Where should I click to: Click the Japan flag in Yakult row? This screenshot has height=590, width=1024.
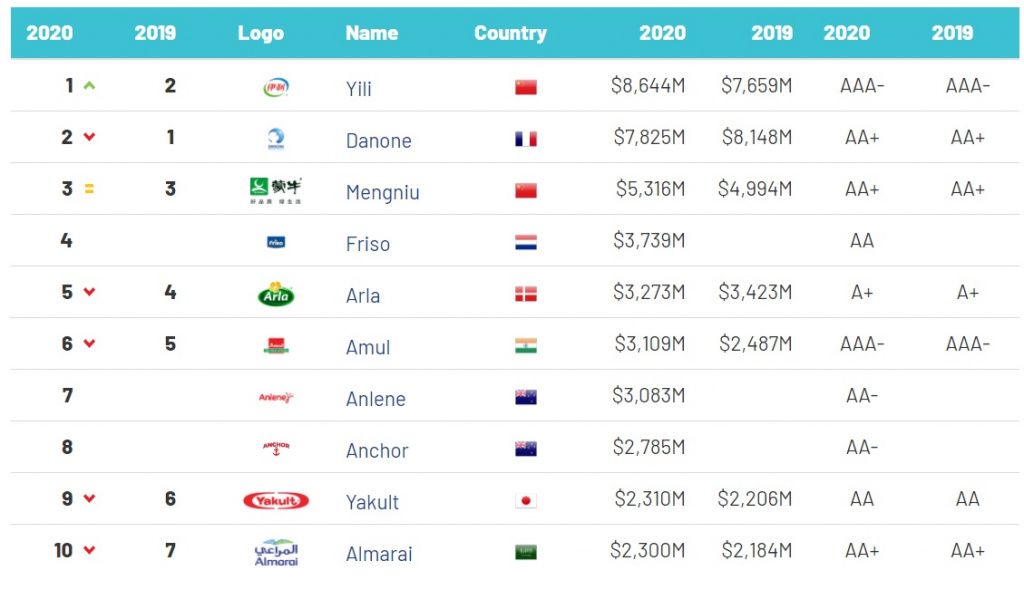526,500
